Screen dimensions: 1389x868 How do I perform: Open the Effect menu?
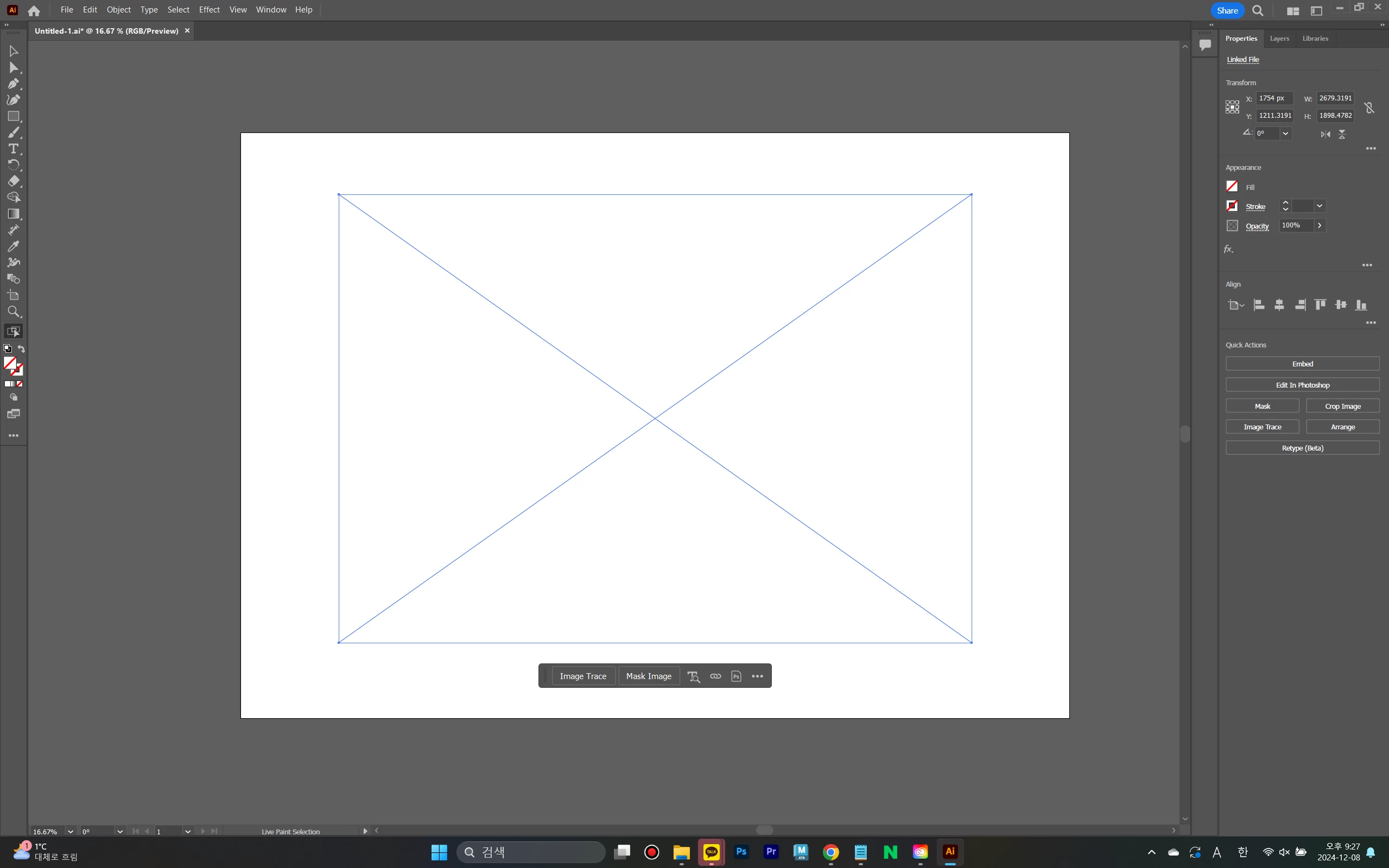coord(209,10)
